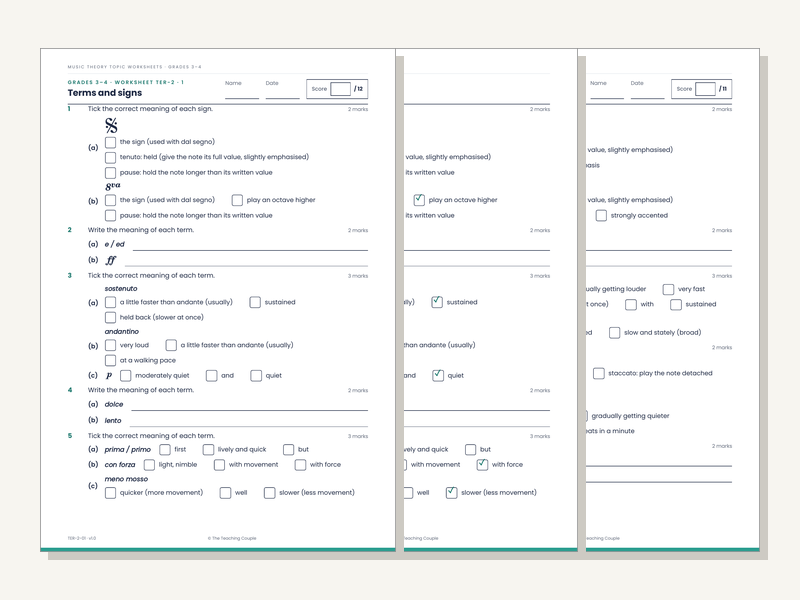Tick unchecked 'play an octave higher' on front worksheet
The image size is (800, 600).
click(237, 200)
